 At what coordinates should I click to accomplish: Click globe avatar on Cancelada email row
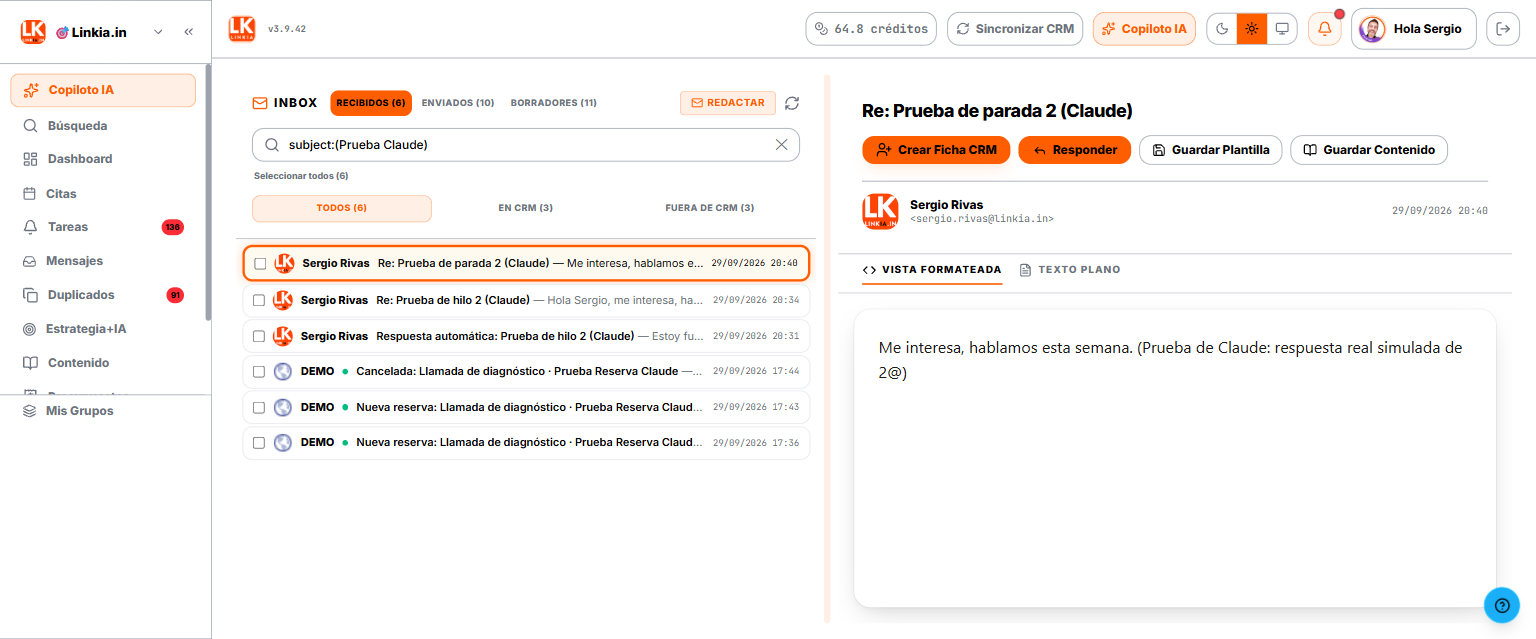coord(283,371)
